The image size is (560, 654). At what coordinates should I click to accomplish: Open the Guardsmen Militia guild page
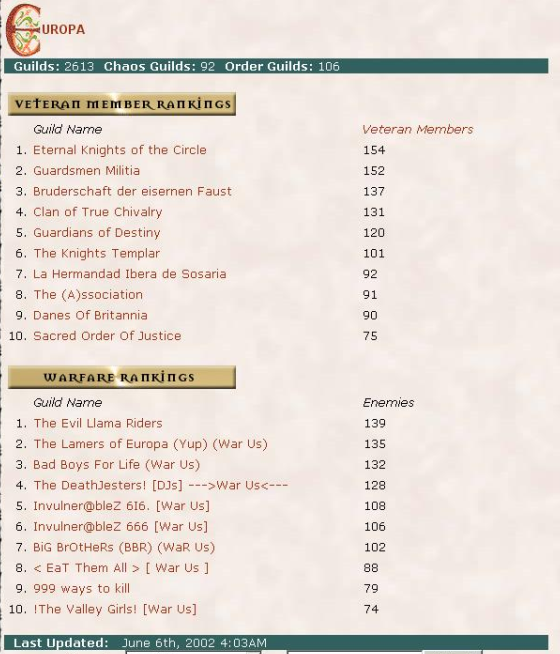click(x=86, y=171)
